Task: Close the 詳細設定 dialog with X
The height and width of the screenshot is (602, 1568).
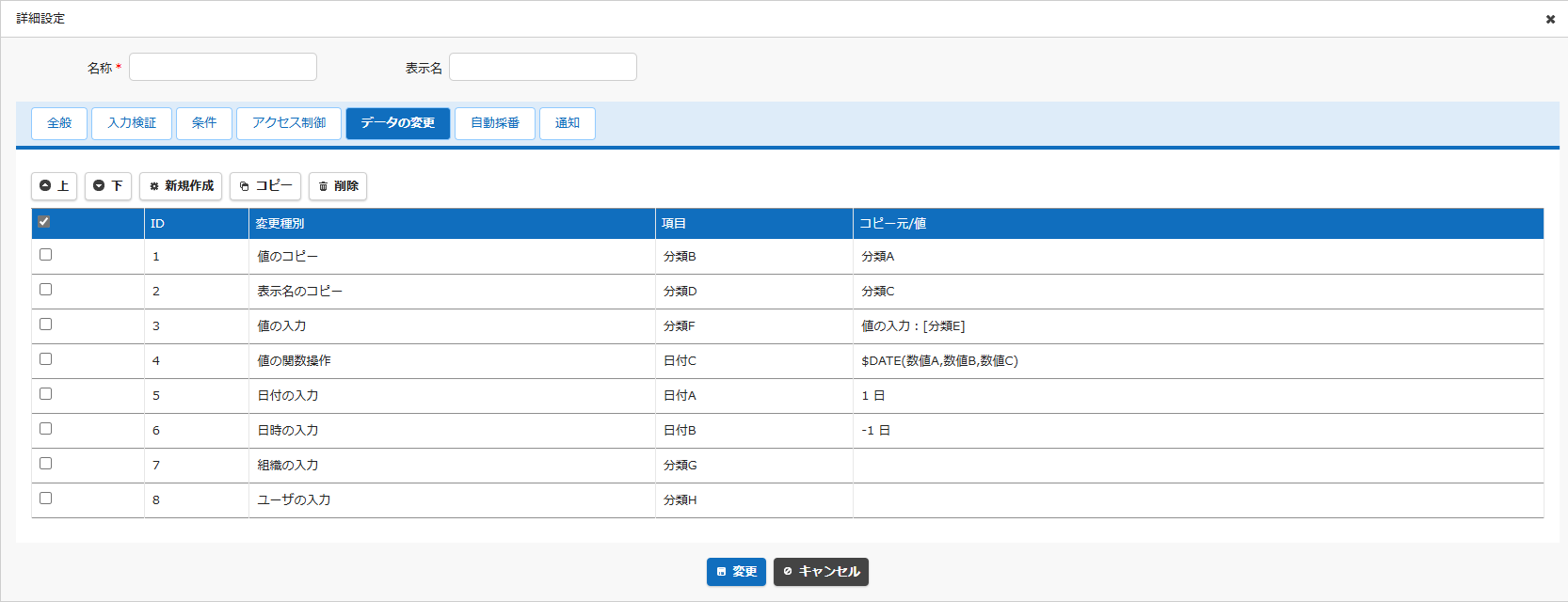Action: point(1550,19)
